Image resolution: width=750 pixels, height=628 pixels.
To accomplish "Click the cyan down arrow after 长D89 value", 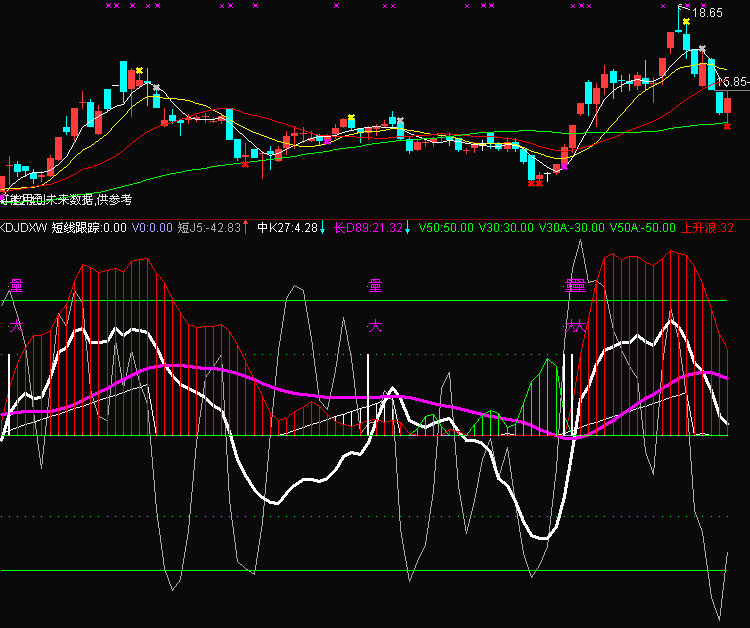I will pos(408,228).
